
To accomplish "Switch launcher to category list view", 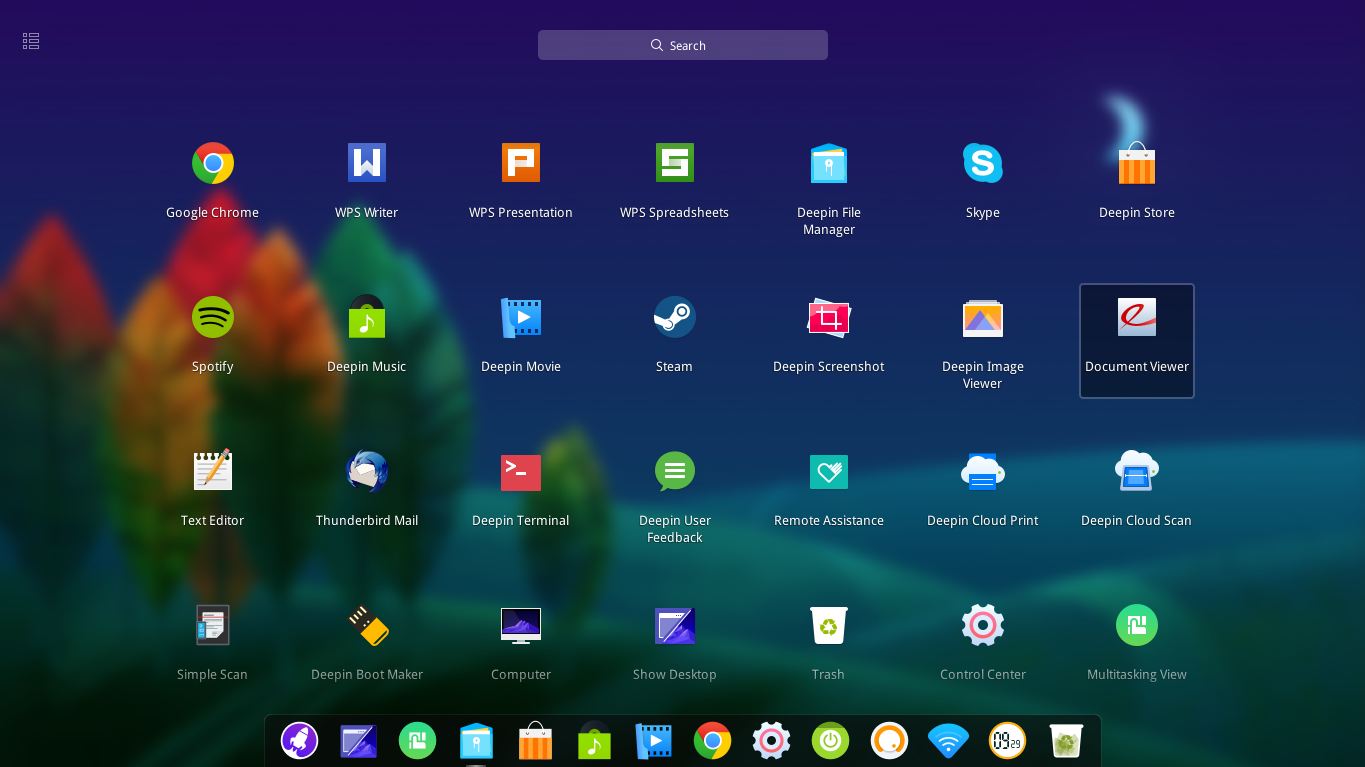I will pos(30,40).
